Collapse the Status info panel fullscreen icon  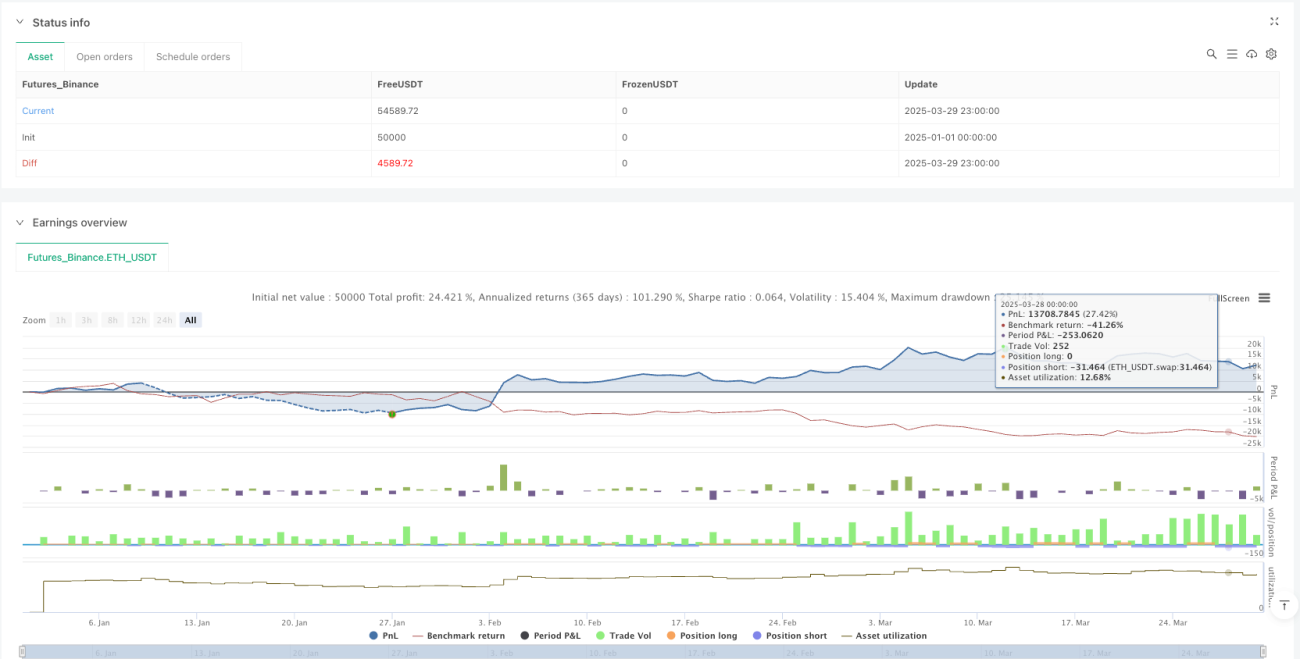tap(1274, 21)
